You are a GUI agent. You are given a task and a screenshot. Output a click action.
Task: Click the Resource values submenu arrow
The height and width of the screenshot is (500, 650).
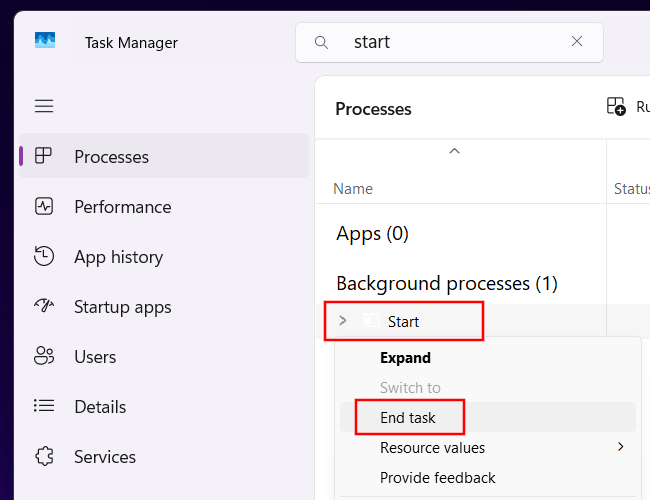click(621, 447)
